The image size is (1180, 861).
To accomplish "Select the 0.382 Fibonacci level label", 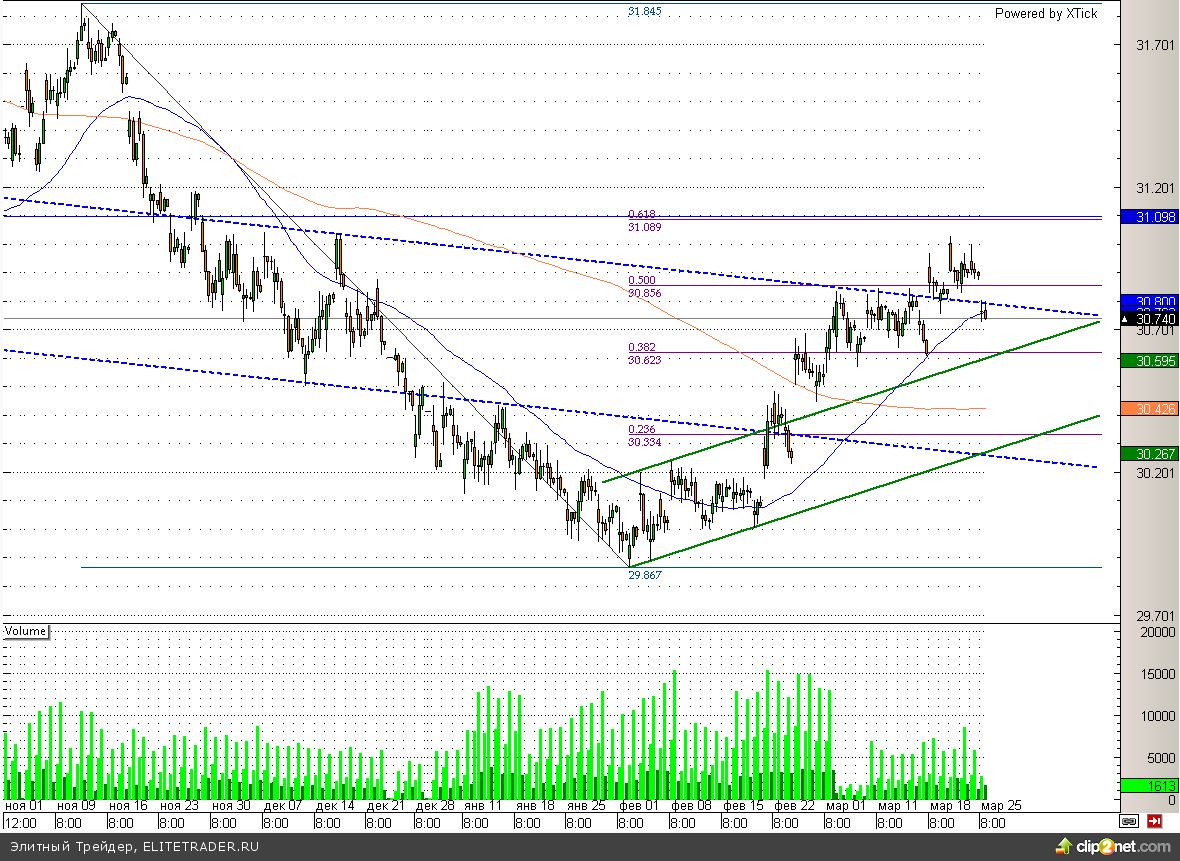I will tap(641, 347).
